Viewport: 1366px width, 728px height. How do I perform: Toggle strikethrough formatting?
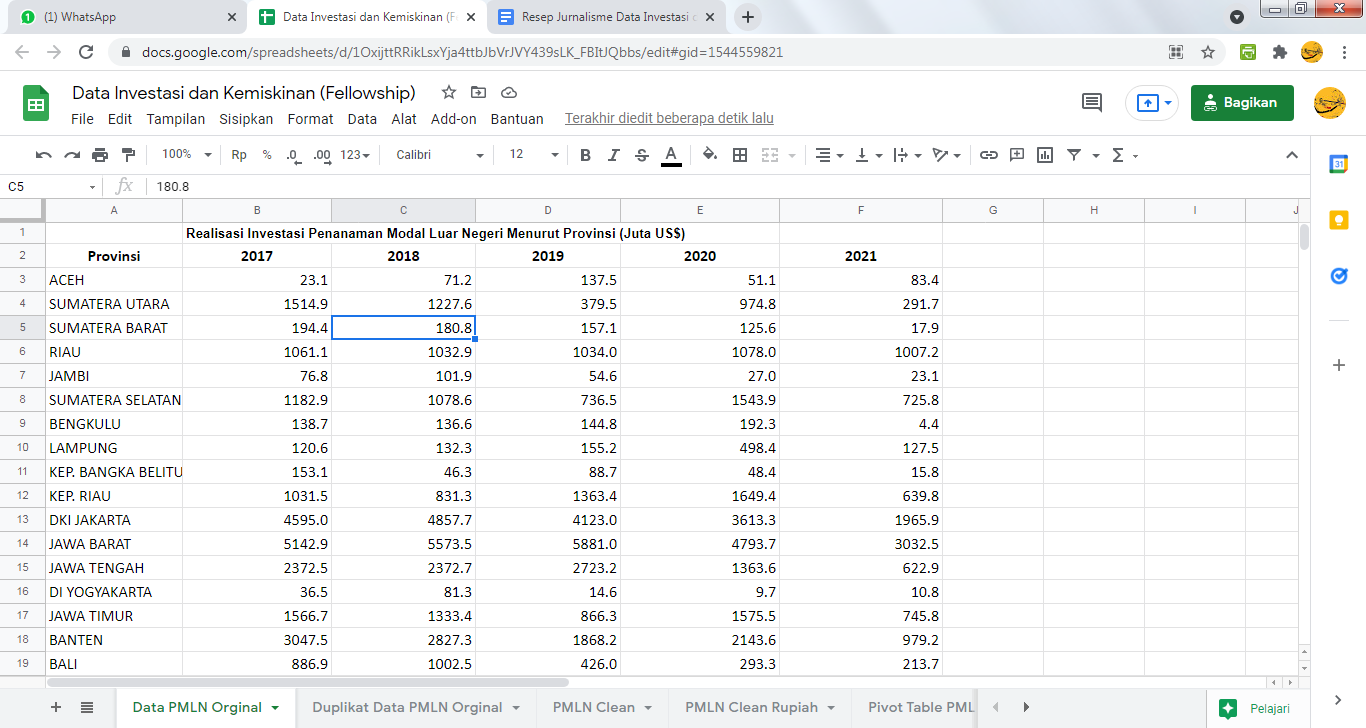pyautogui.click(x=642, y=155)
